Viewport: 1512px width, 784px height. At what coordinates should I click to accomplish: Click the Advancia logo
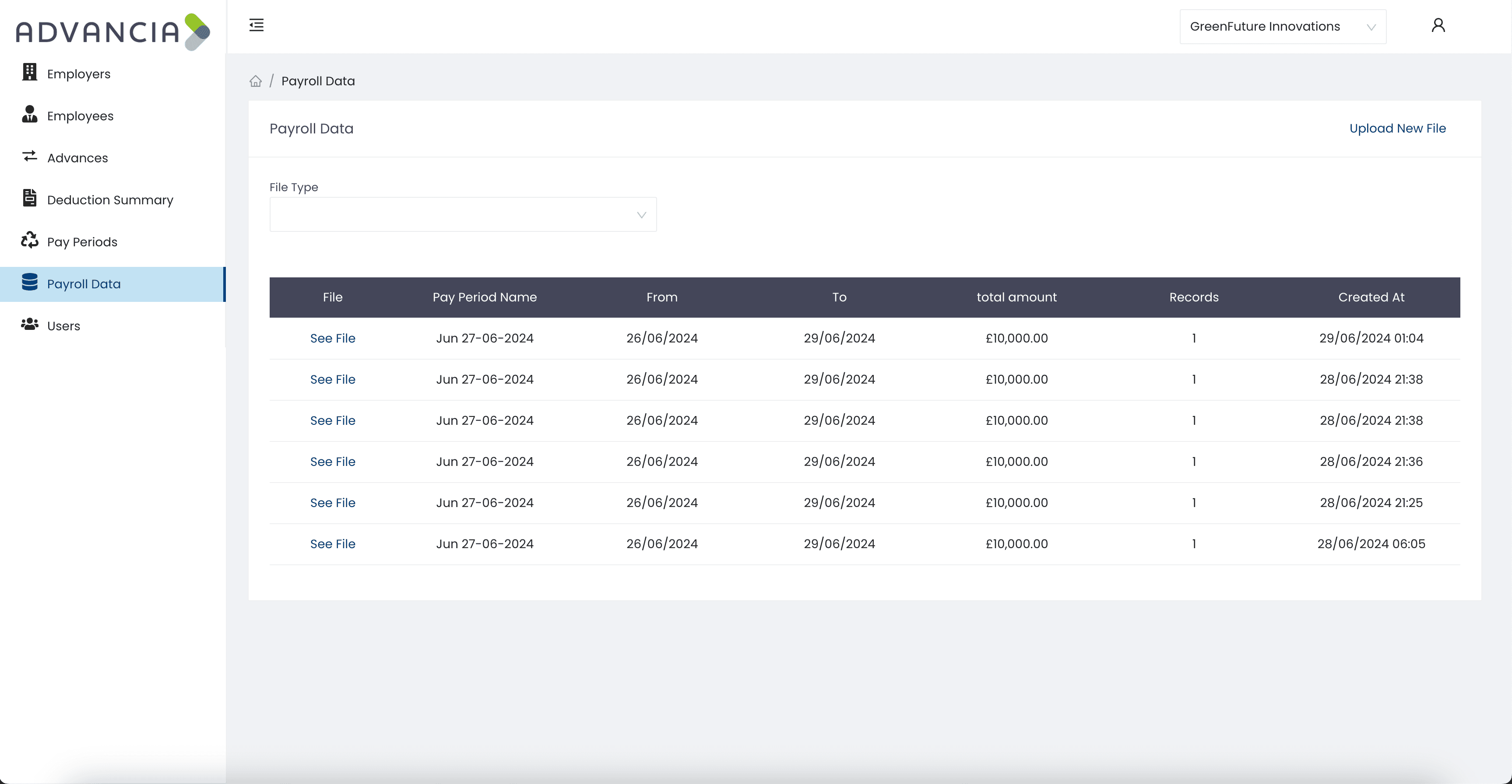[x=113, y=31]
